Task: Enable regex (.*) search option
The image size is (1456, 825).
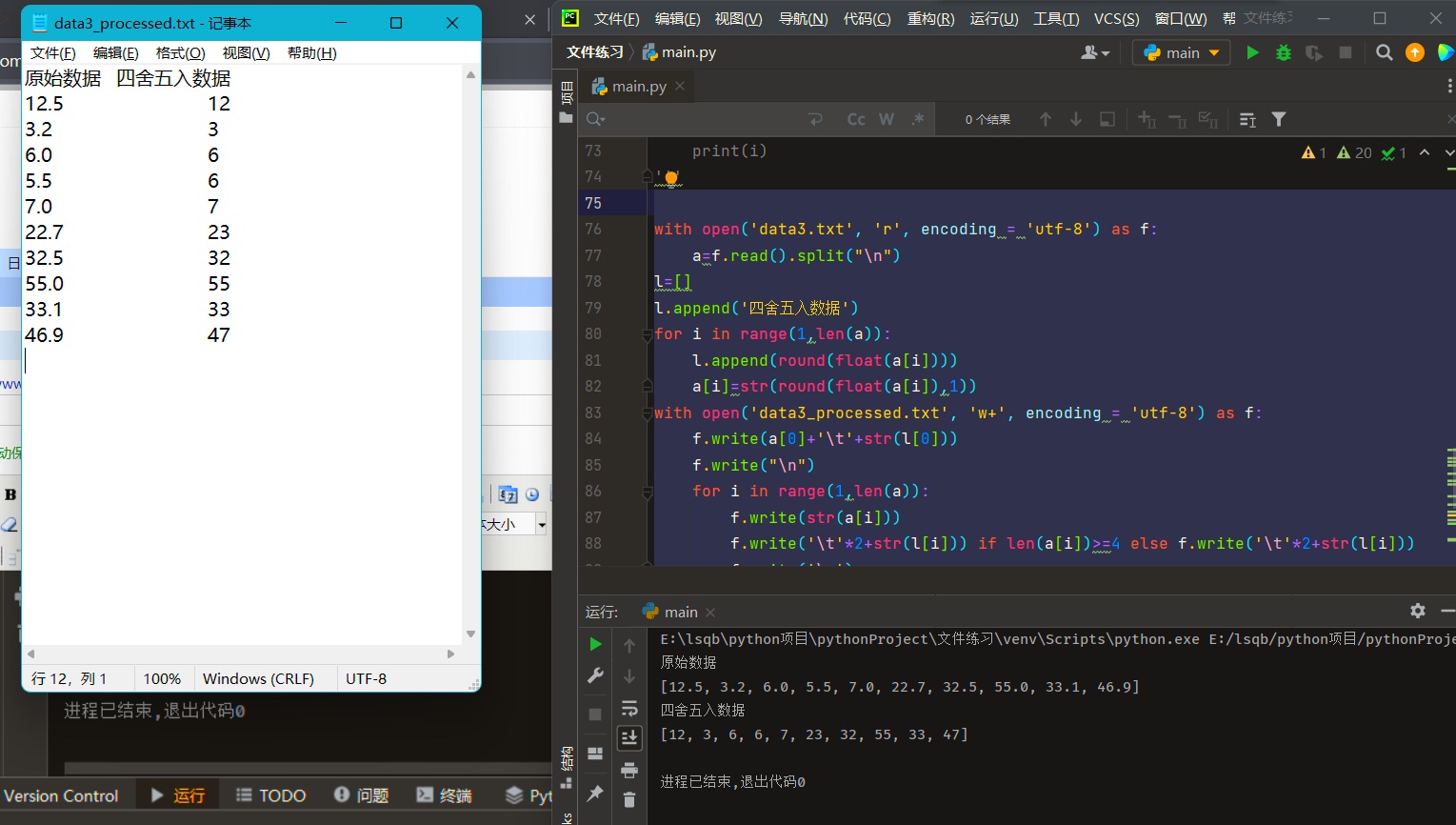Action: 917,119
